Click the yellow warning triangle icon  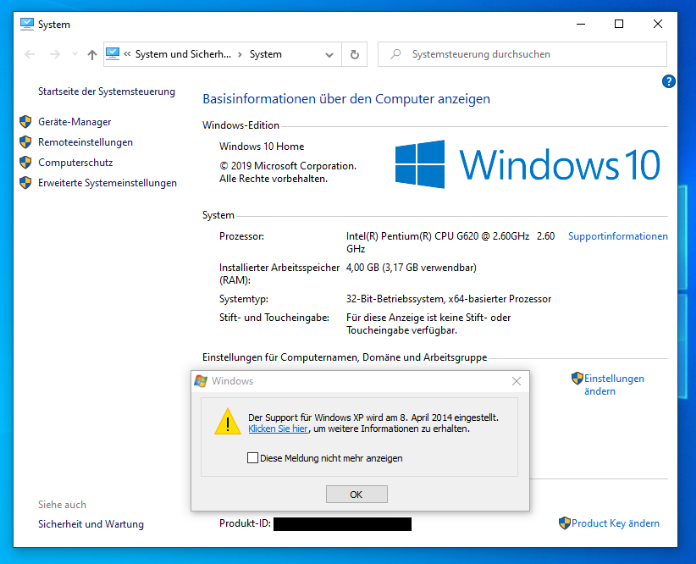tap(228, 421)
